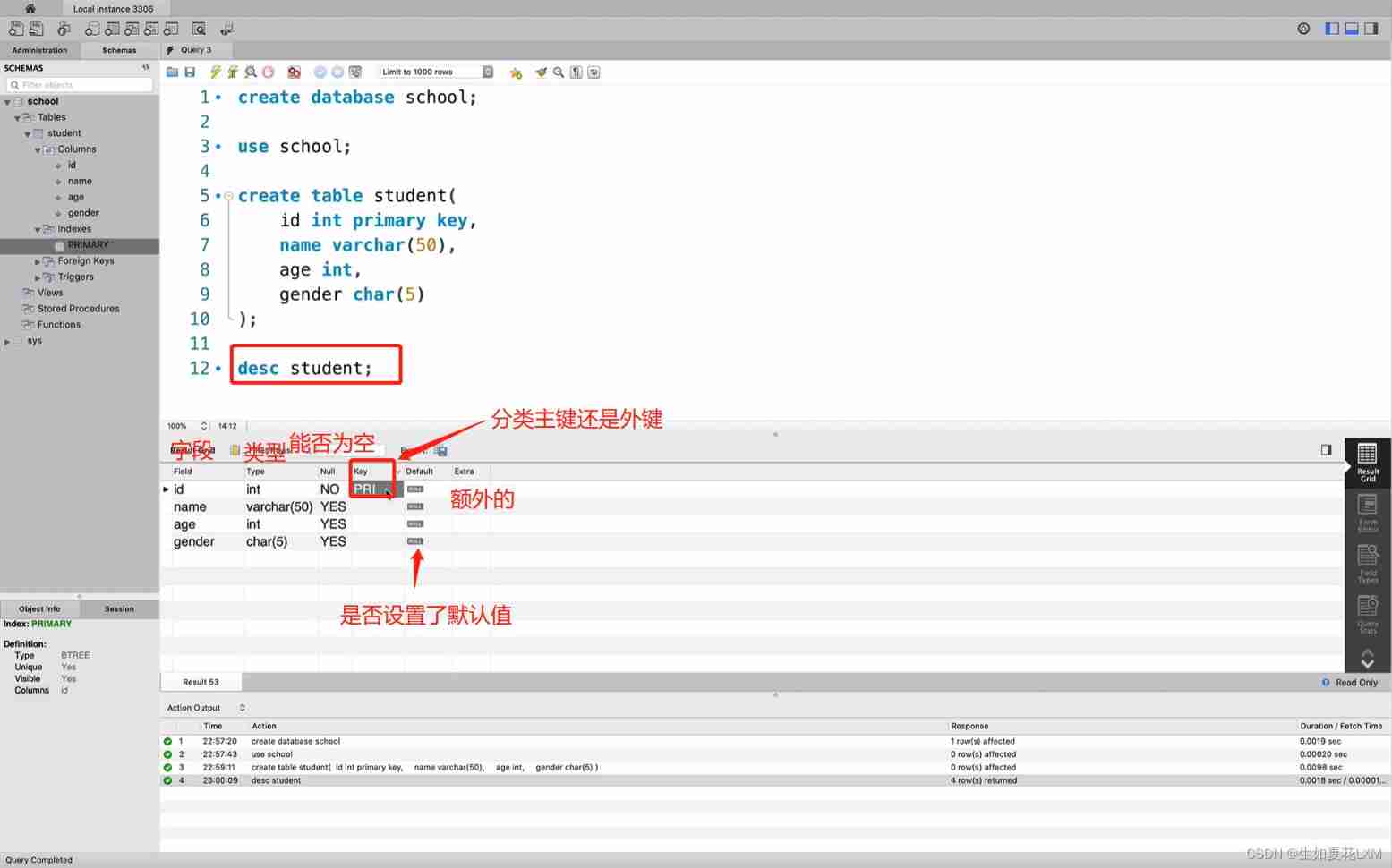Execute statement under cursor lightning icon
Viewport: 1392px width, 868px height.
pos(233,72)
